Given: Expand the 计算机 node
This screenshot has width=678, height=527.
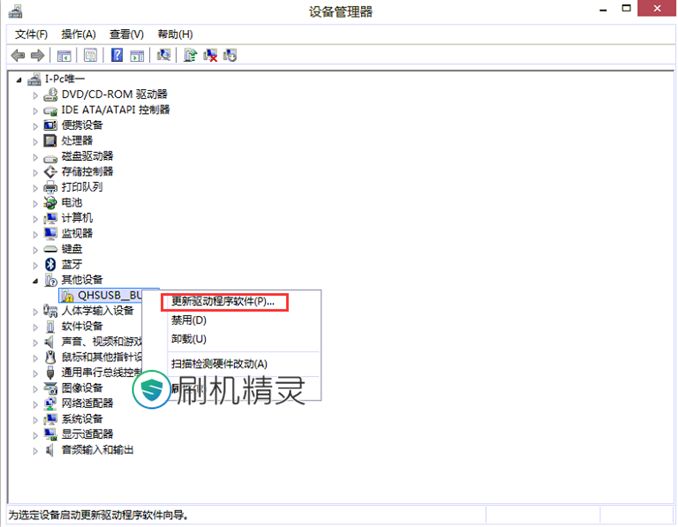Looking at the screenshot, I should [35, 219].
